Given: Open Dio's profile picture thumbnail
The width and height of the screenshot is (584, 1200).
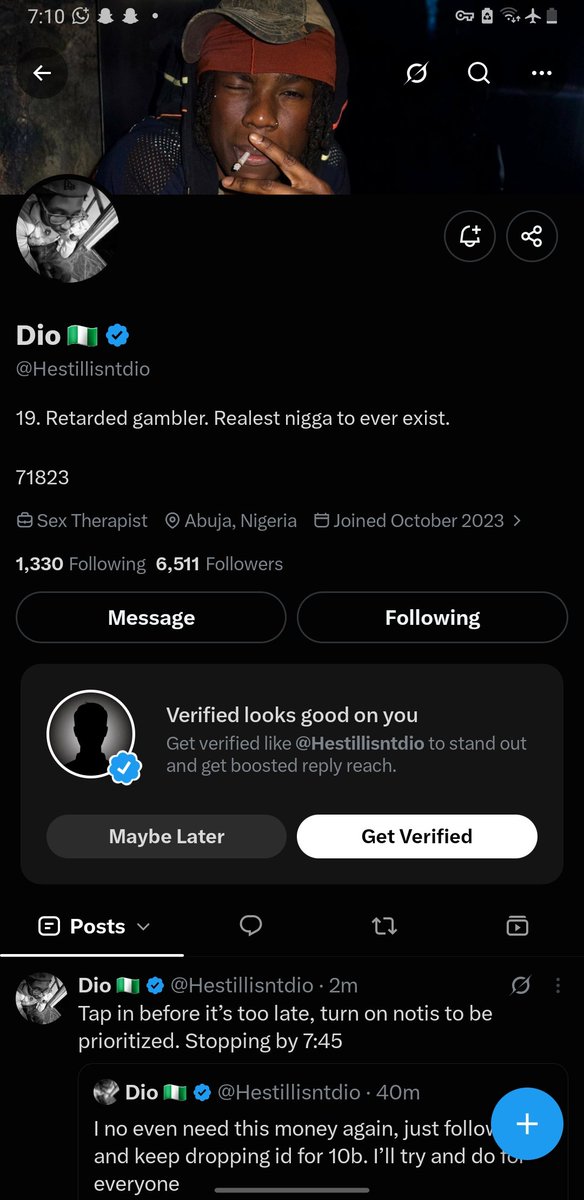Looking at the screenshot, I should (x=68, y=232).
